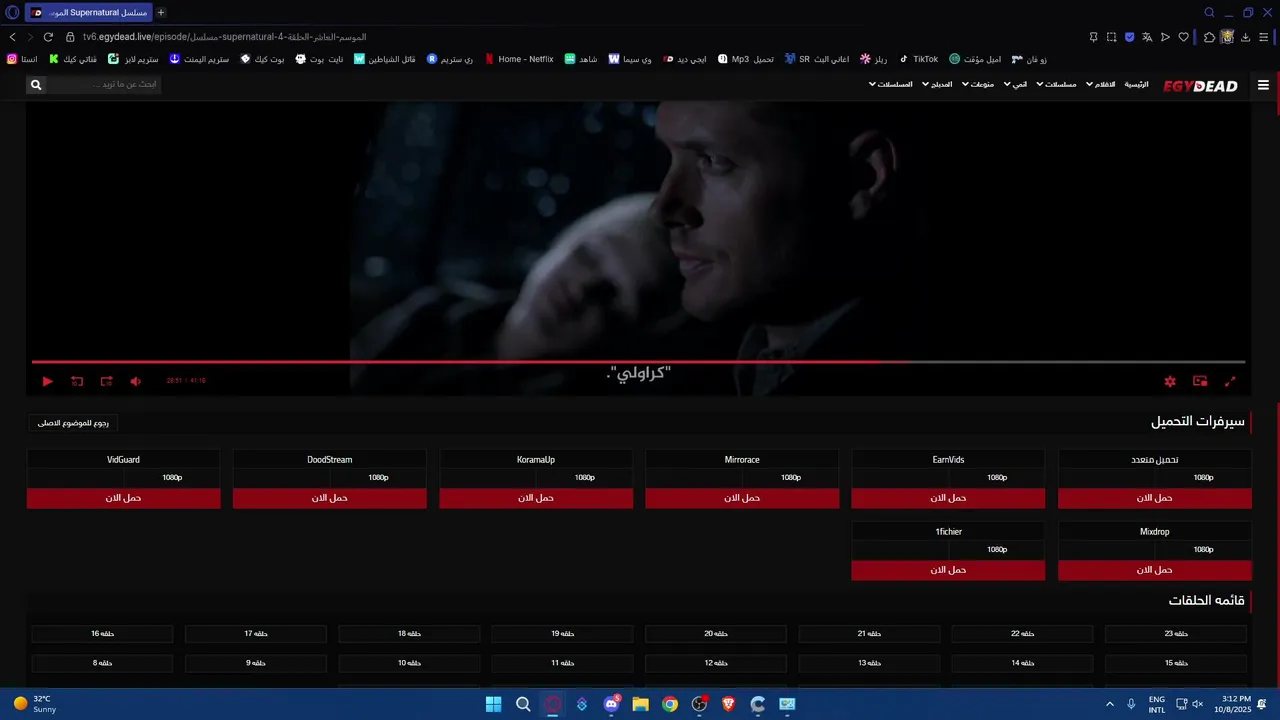This screenshot has width=1280, height=720.
Task: Click the snapshot capture toolbar icon
Action: click(1111, 37)
